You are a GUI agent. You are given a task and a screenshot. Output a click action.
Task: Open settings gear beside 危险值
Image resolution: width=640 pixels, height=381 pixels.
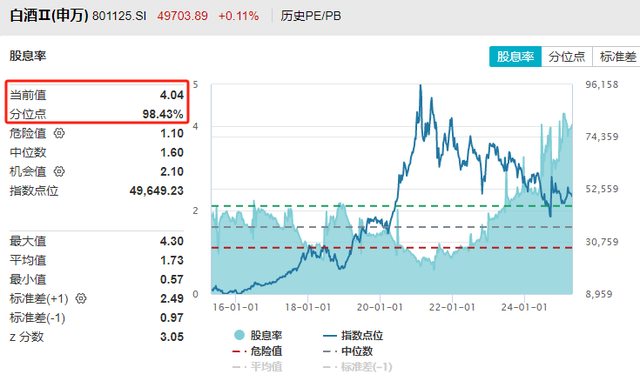59,133
